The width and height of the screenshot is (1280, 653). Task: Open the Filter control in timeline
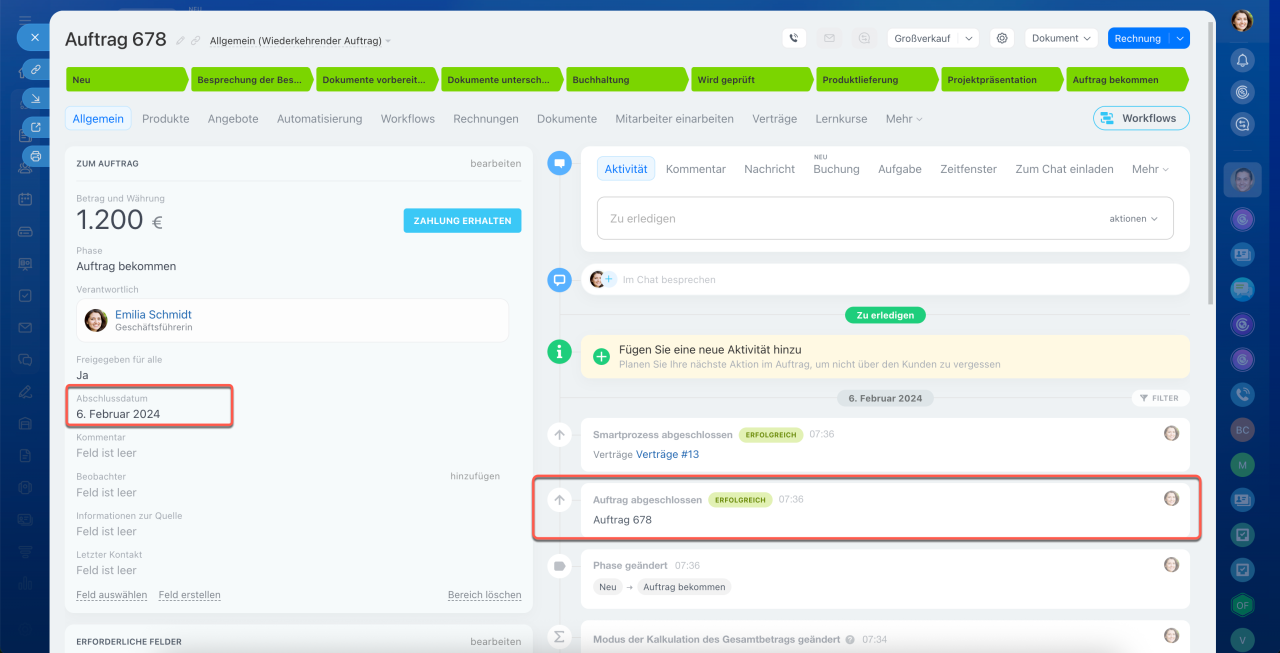click(x=1160, y=398)
